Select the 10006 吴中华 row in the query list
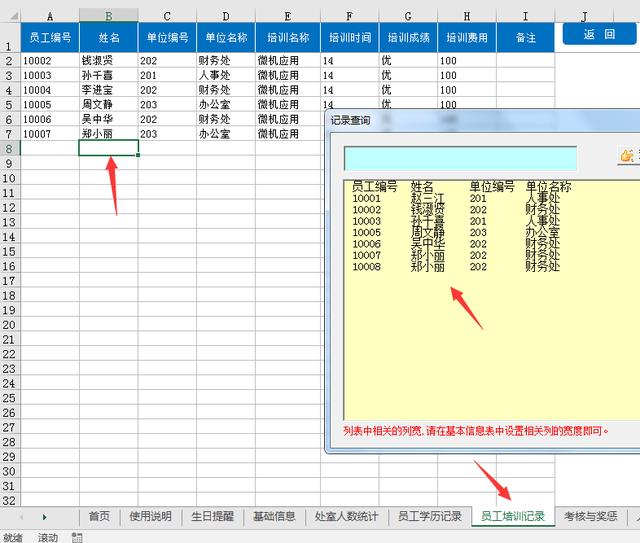 click(x=491, y=244)
